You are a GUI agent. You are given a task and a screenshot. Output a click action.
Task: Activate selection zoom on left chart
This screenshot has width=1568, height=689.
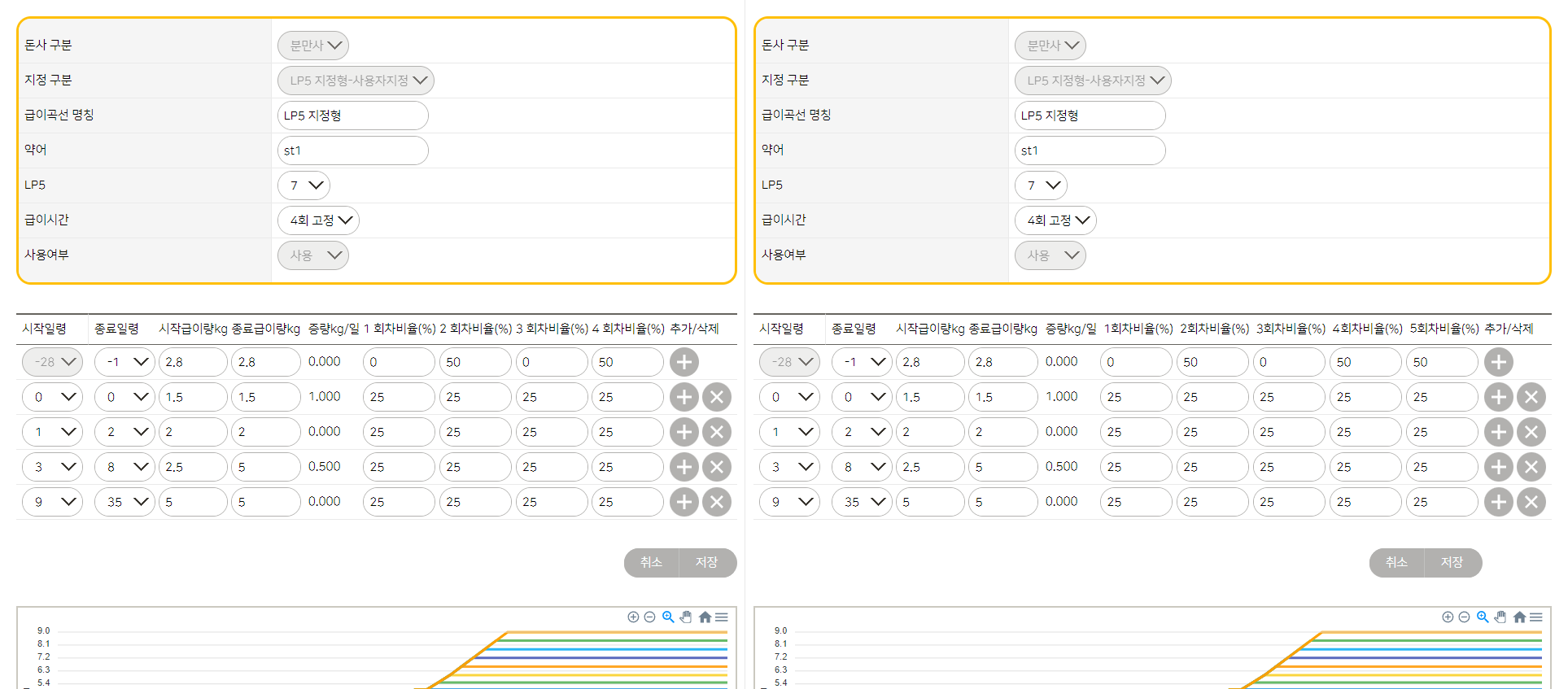pos(668,617)
